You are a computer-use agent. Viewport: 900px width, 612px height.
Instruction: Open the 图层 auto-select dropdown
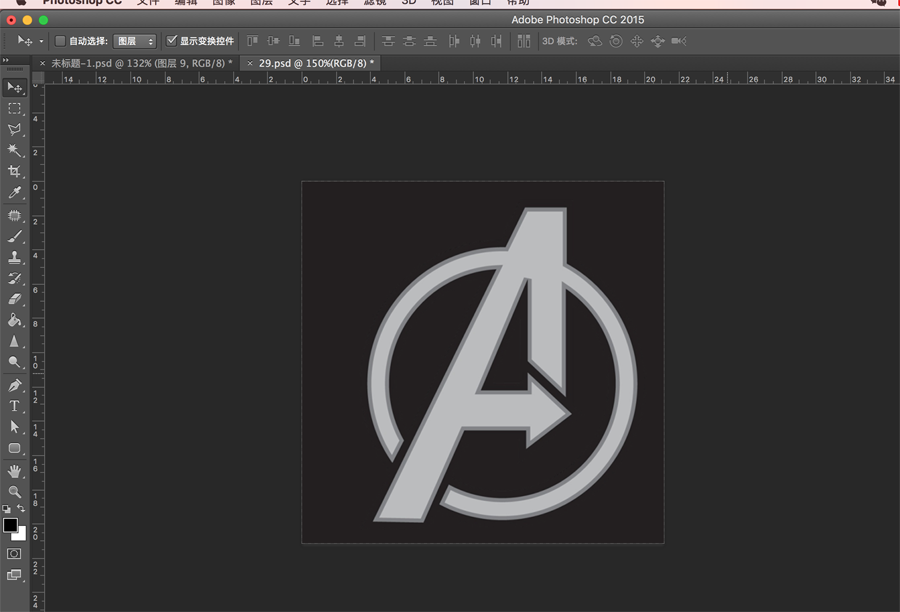coord(135,41)
